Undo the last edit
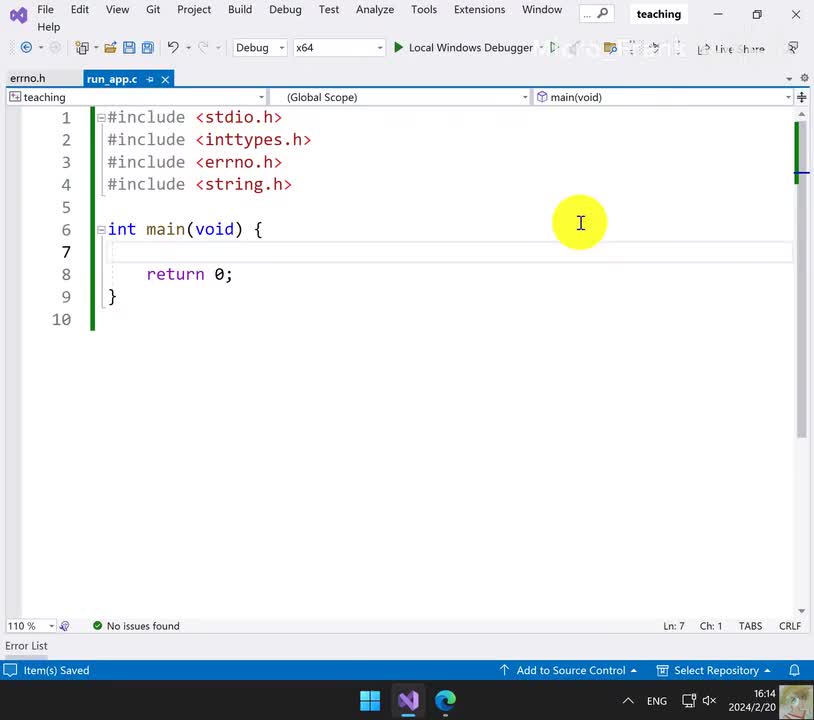The width and height of the screenshot is (814, 720). pyautogui.click(x=173, y=48)
